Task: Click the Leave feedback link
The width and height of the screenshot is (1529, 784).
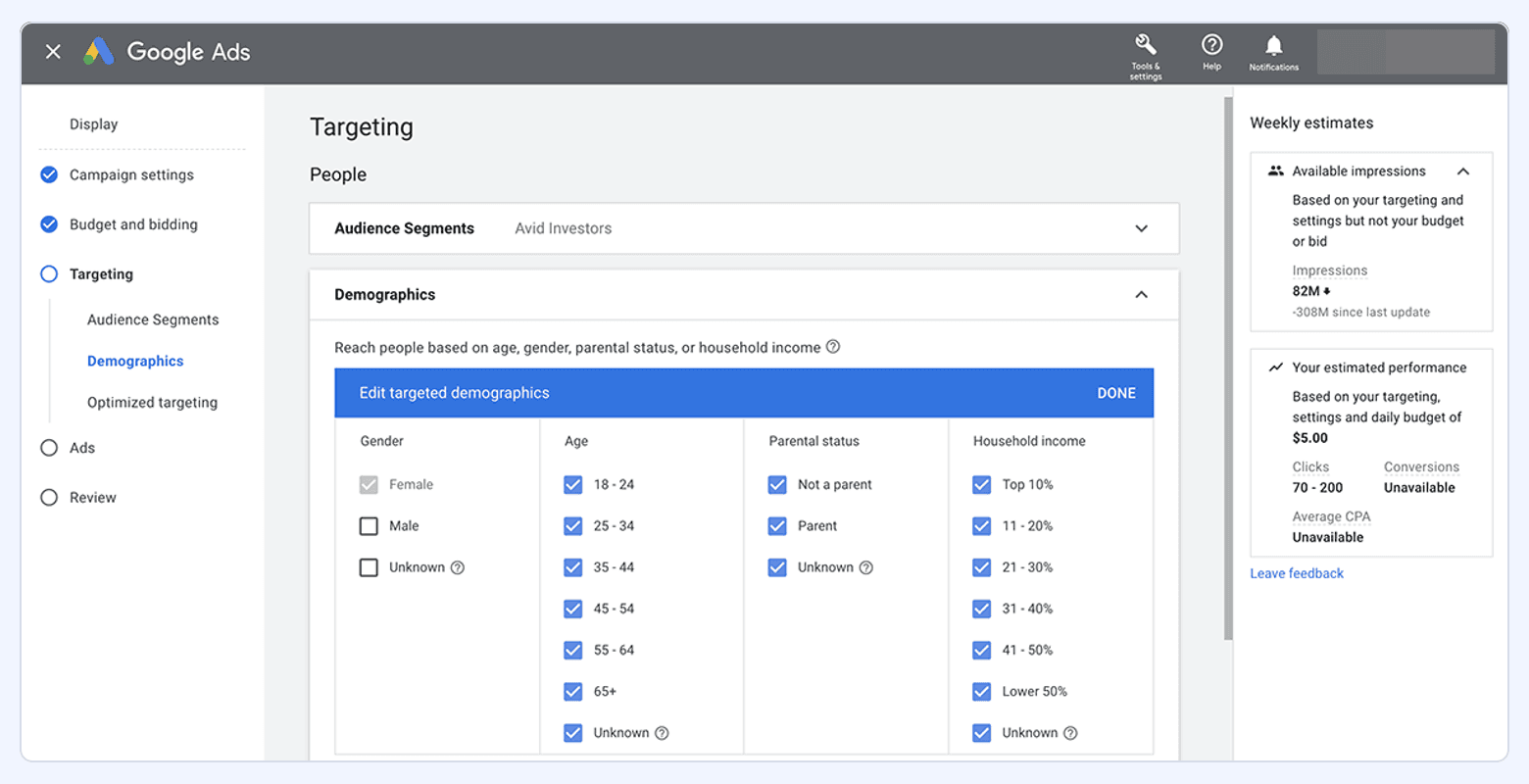Action: pos(1296,573)
